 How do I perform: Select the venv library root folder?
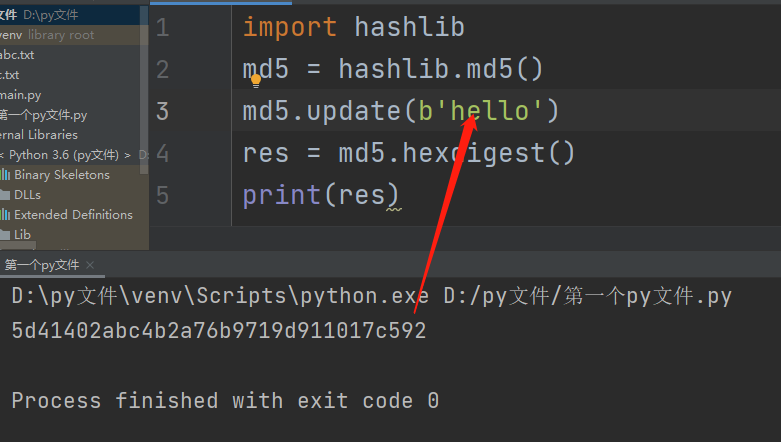[47, 35]
